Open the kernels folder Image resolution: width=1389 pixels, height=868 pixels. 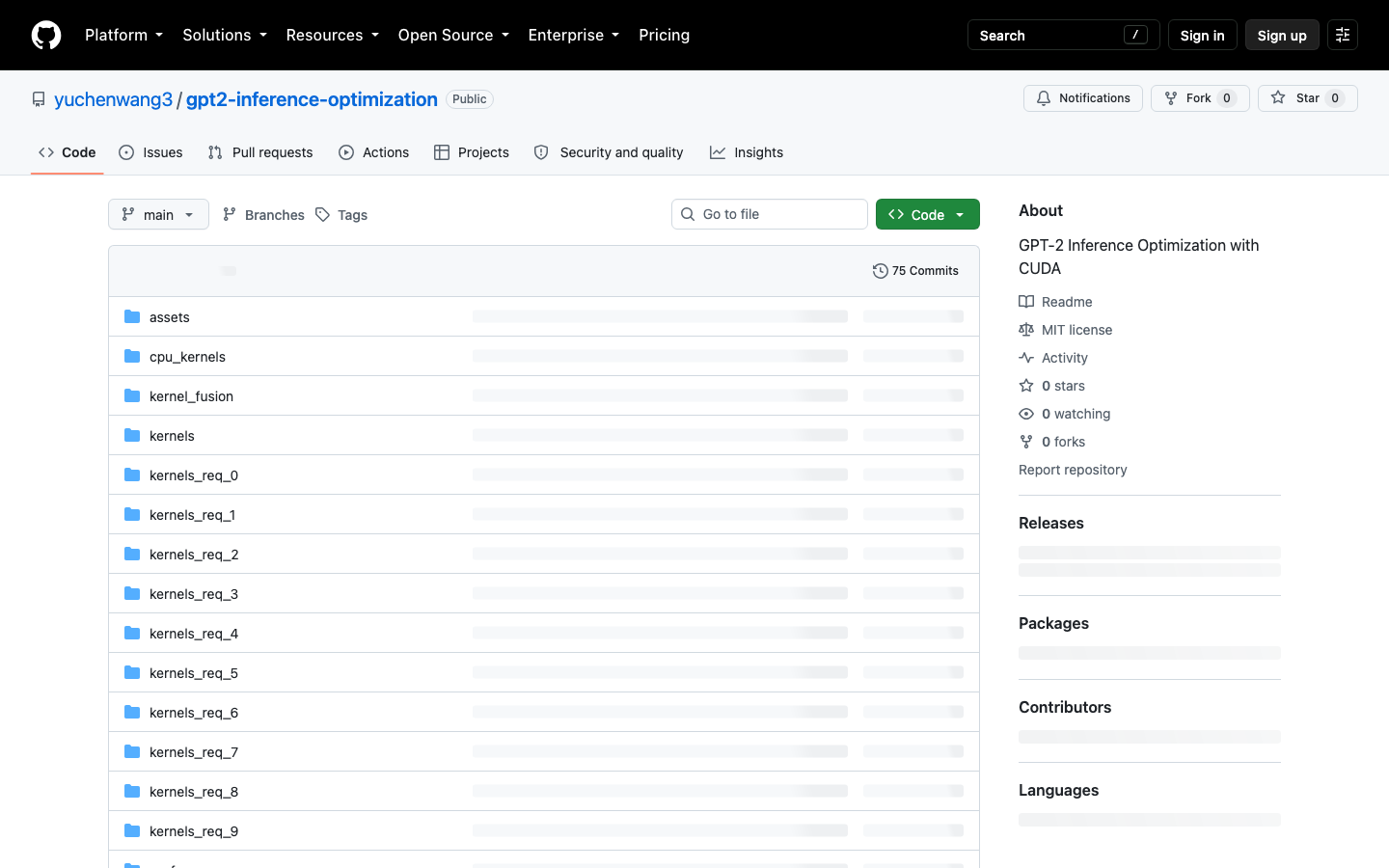click(172, 436)
